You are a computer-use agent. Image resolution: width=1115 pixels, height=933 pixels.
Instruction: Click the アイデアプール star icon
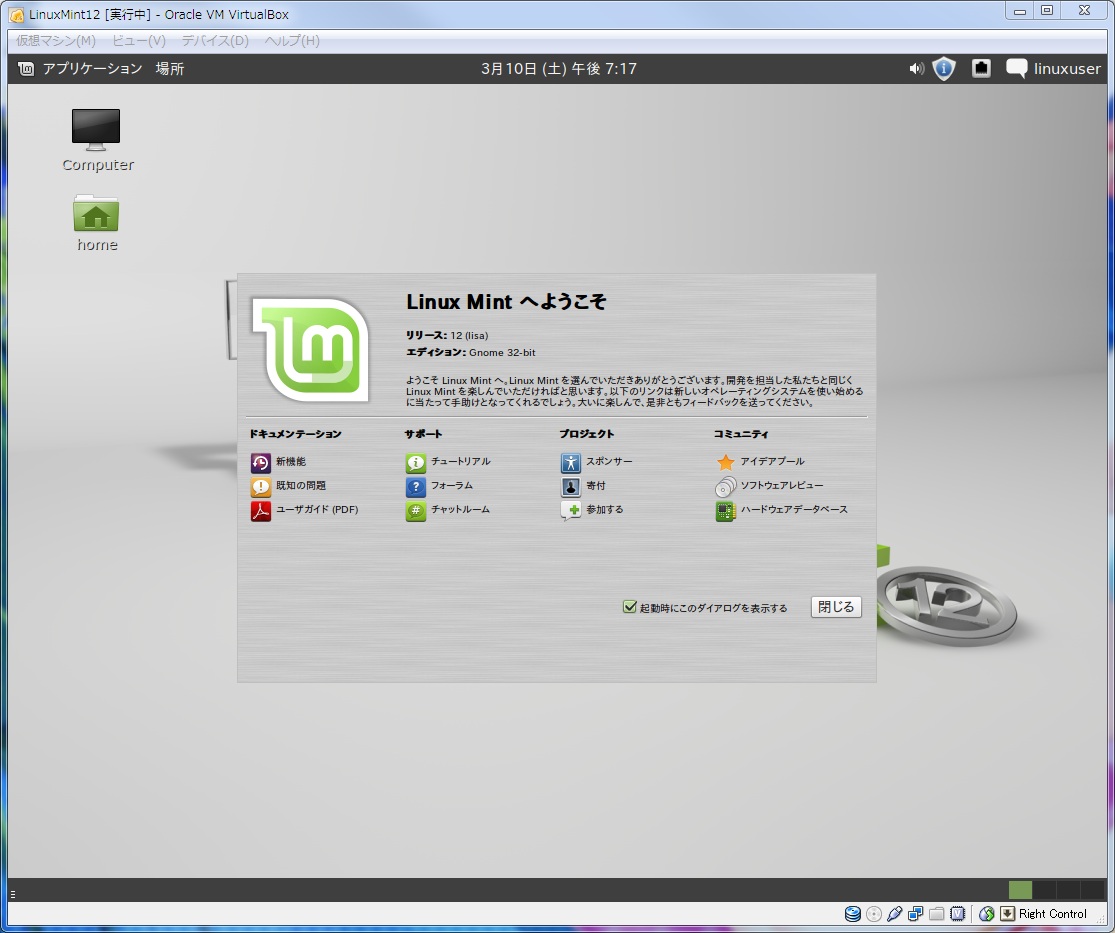point(726,463)
